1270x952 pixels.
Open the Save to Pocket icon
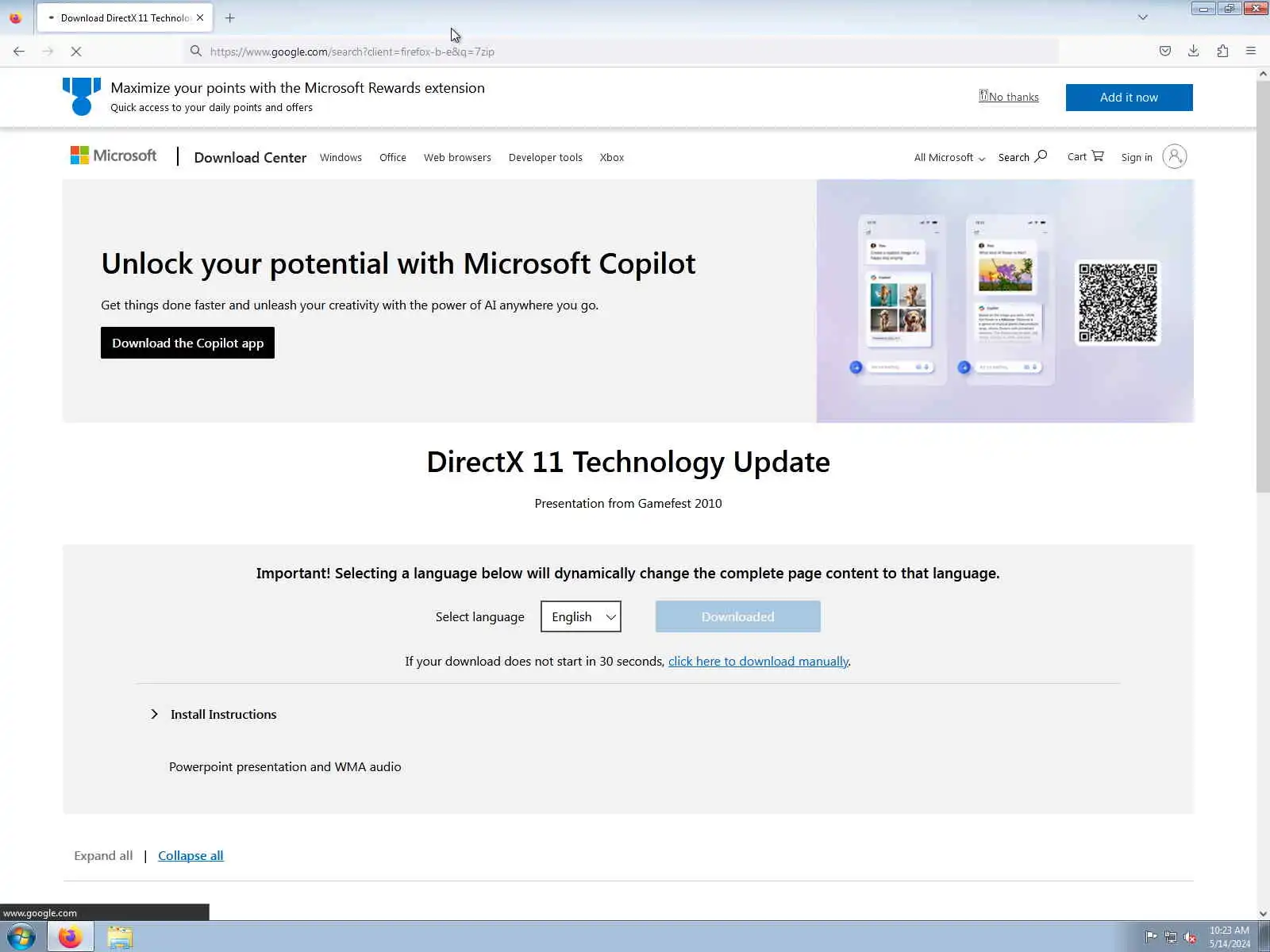[x=1164, y=51]
